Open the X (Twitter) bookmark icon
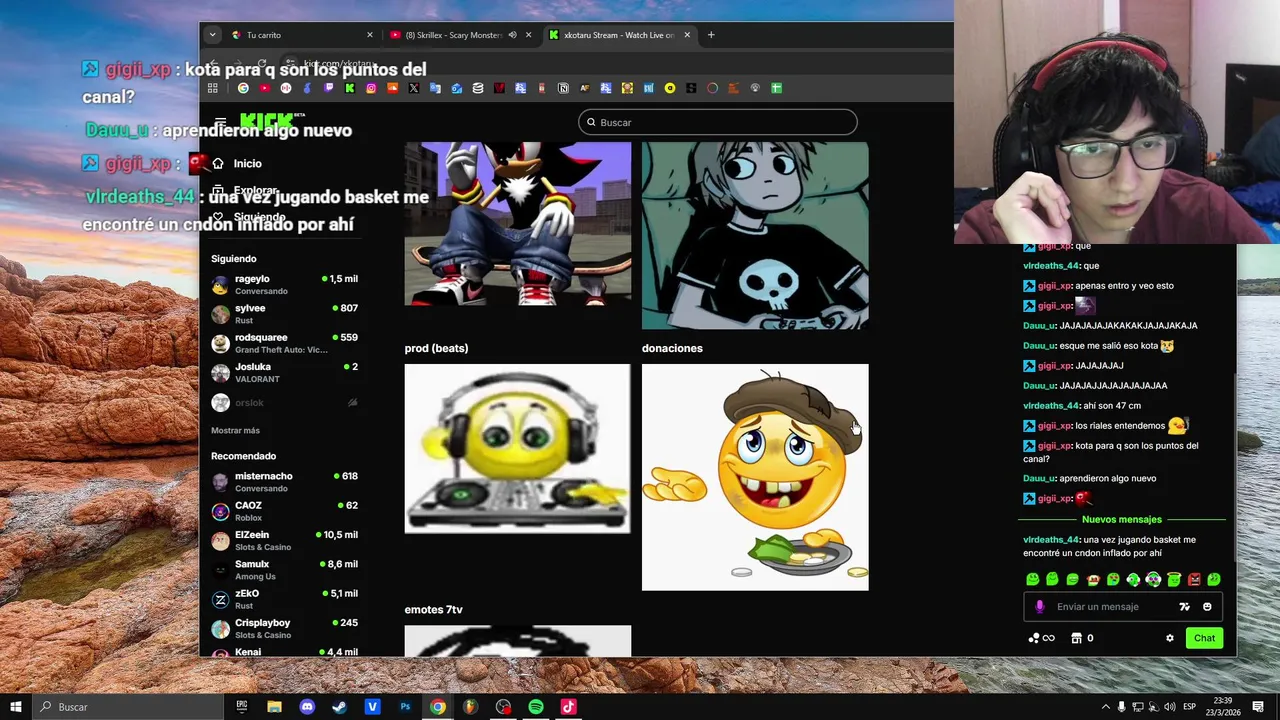1280x720 pixels. point(414,88)
